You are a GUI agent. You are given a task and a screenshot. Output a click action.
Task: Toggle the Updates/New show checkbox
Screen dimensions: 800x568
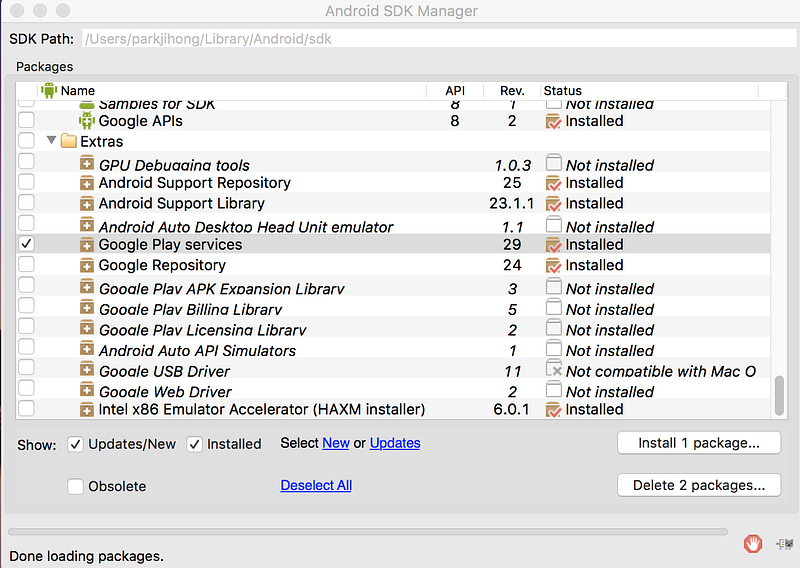pyautogui.click(x=76, y=444)
